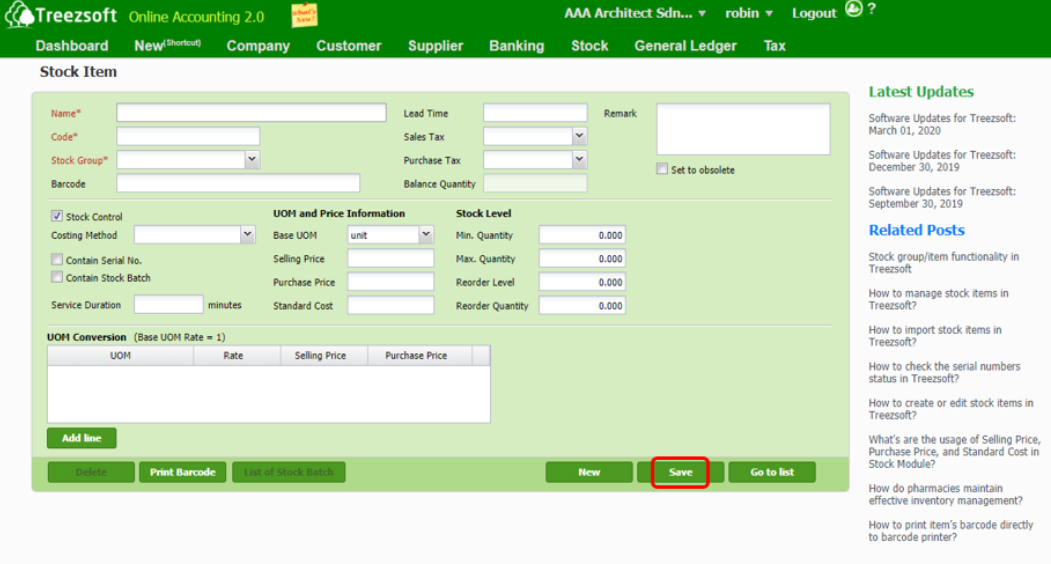Click the Print Barcode button
Image resolution: width=1051 pixels, height=564 pixels.
(182, 472)
